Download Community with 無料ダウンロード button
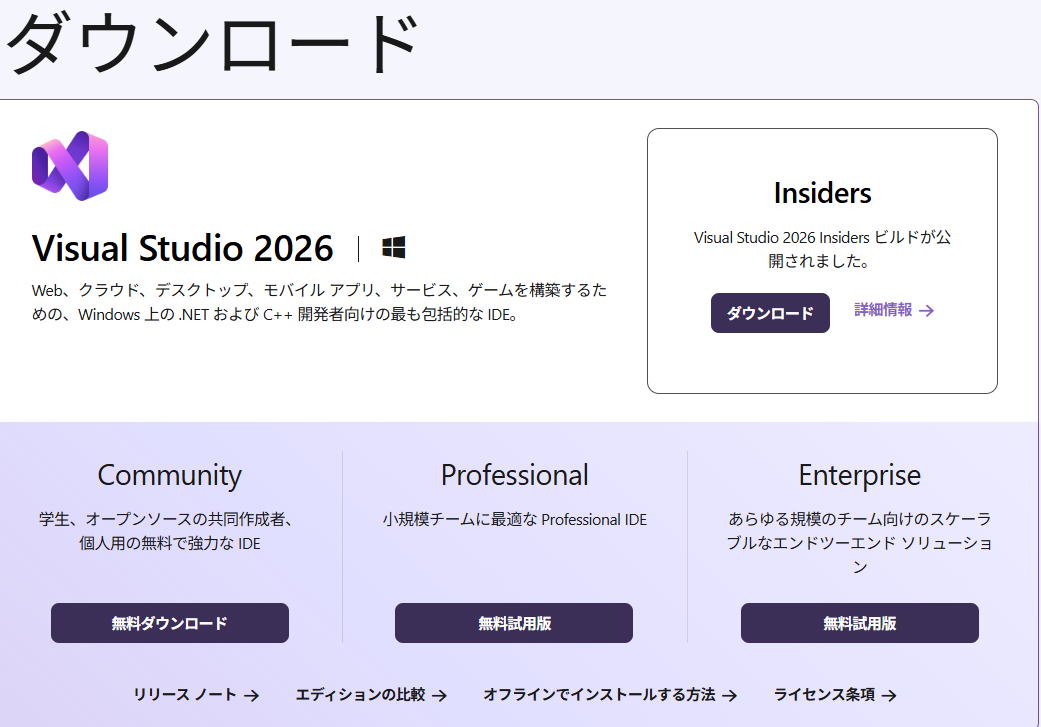The width and height of the screenshot is (1041, 727). coord(170,623)
